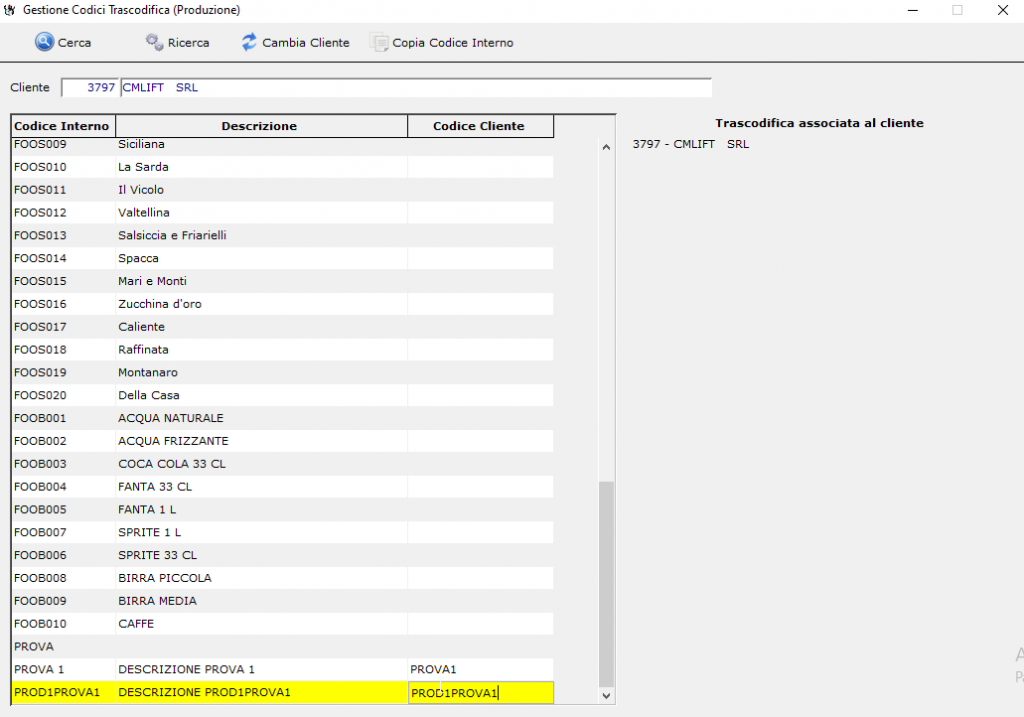The image size is (1024, 717).
Task: Sort by Codice Interno column header
Action: click(x=62, y=126)
